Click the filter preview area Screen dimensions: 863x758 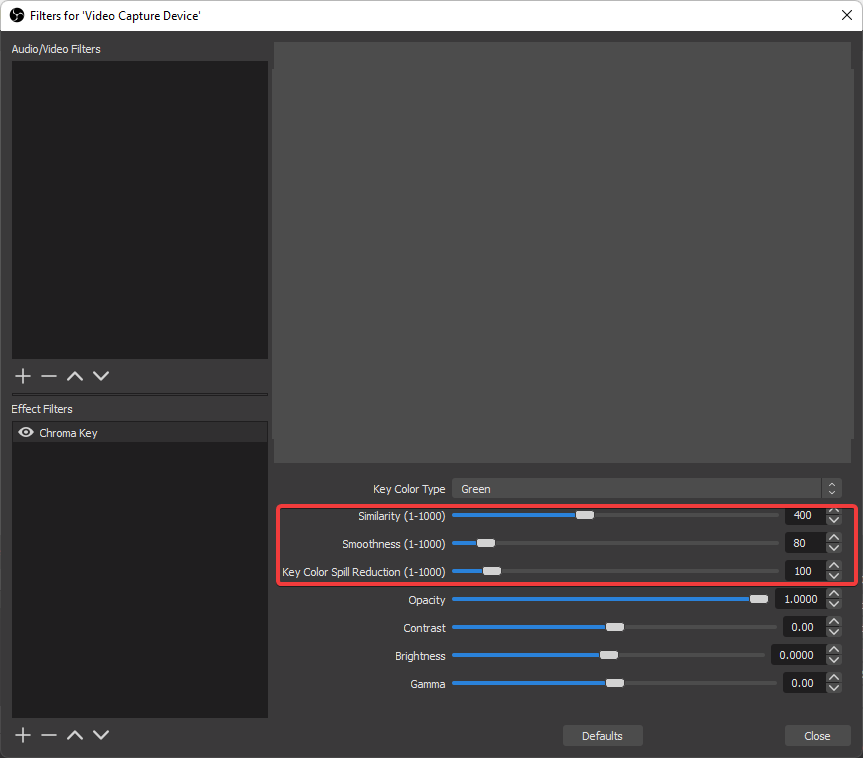[x=562, y=253]
